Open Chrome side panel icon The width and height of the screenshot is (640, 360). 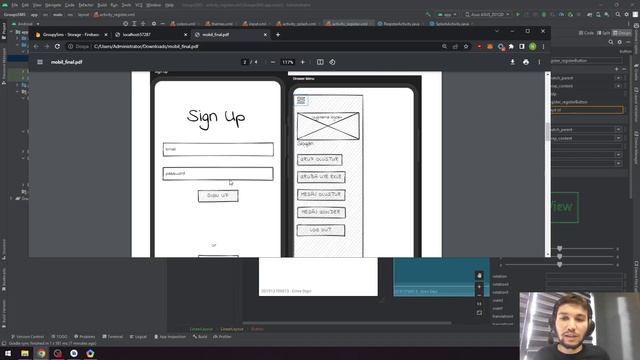(x=522, y=47)
